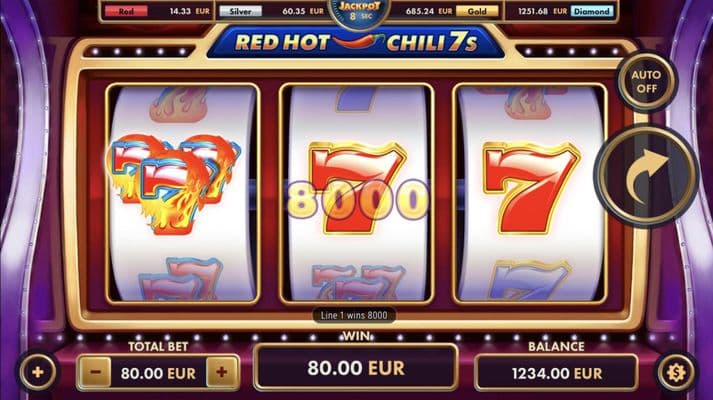Viewport: 713px width, 400px height.
Task: Select the Diamond jackpot label
Action: click(592, 11)
